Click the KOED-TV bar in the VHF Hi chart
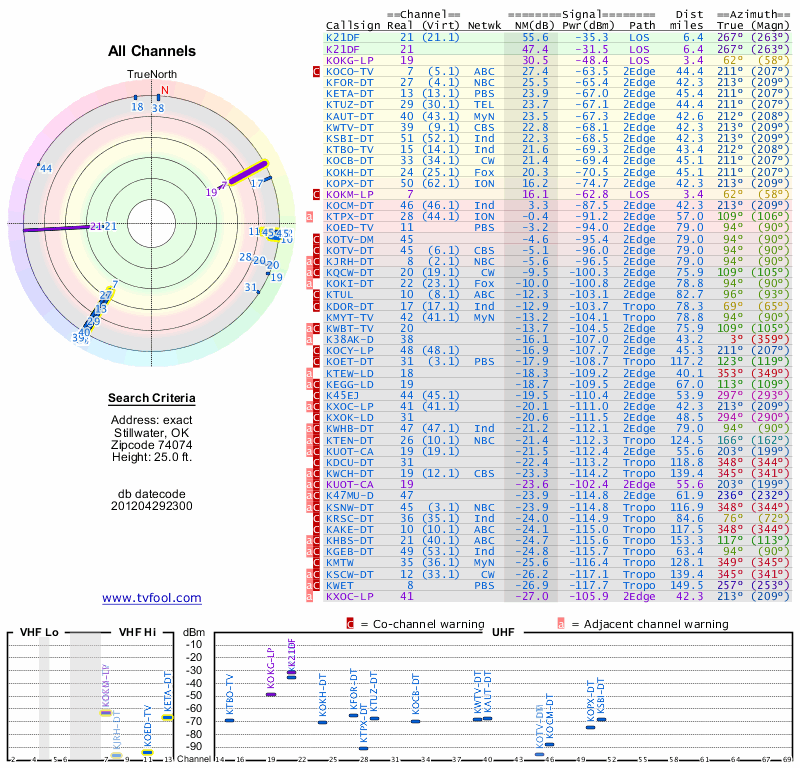 (147, 751)
